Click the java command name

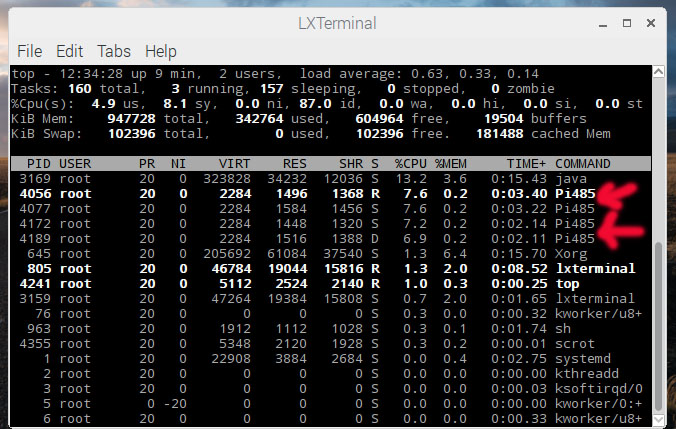[x=571, y=179]
